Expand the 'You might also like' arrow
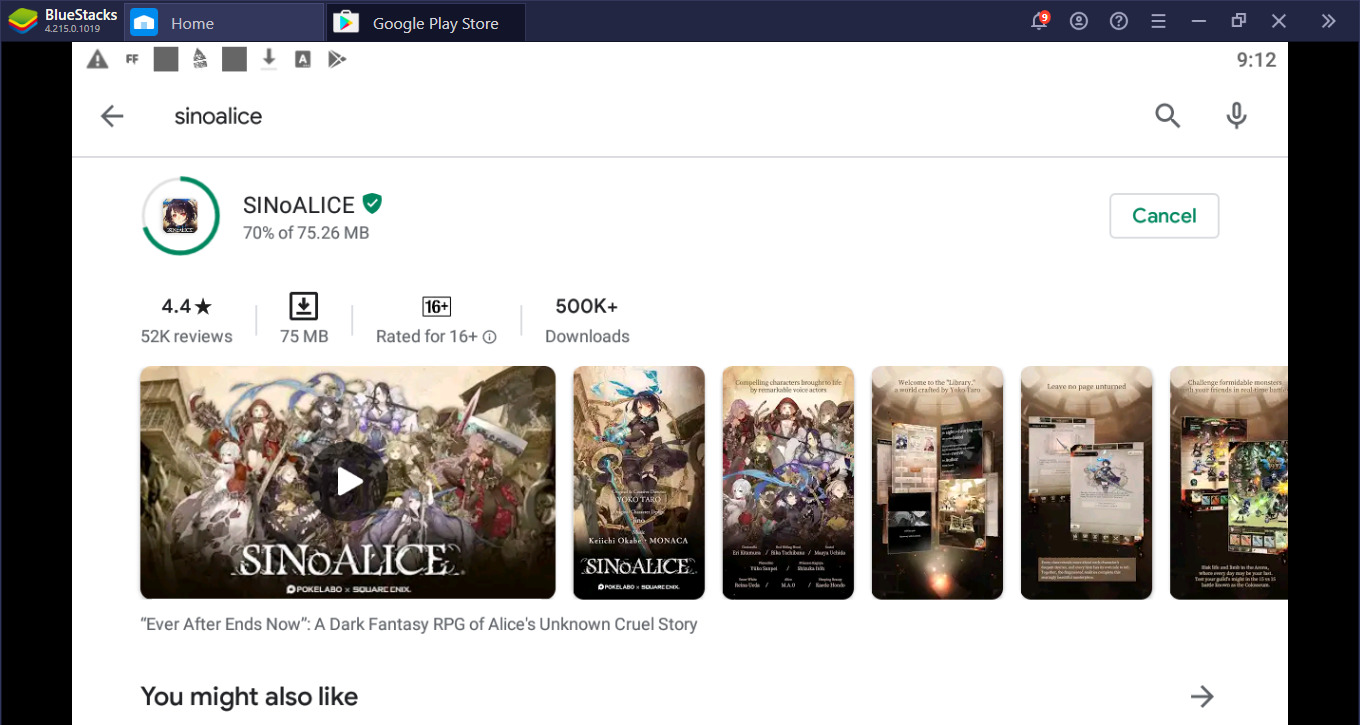Viewport: 1360px width, 725px height. [x=1202, y=696]
